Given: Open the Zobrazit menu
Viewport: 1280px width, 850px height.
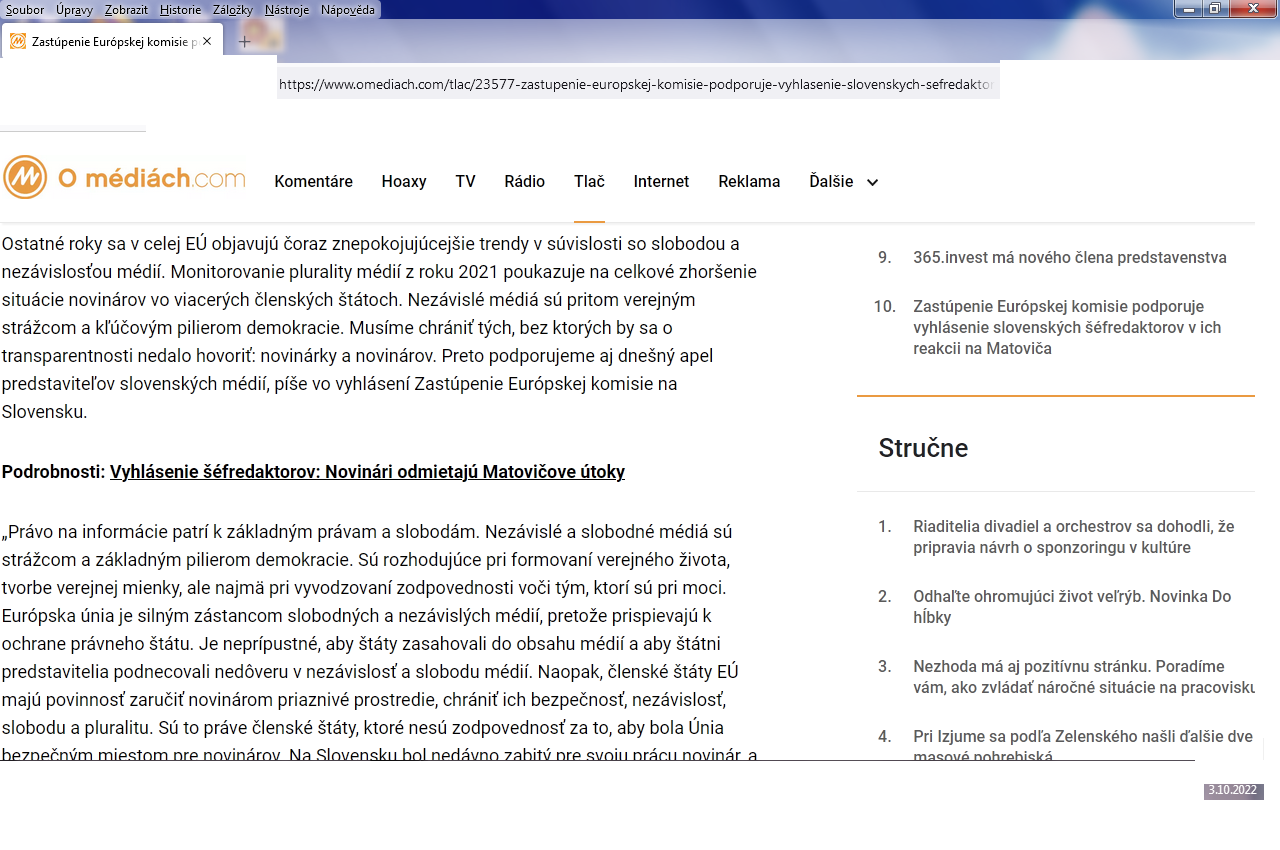Looking at the screenshot, I should [127, 10].
